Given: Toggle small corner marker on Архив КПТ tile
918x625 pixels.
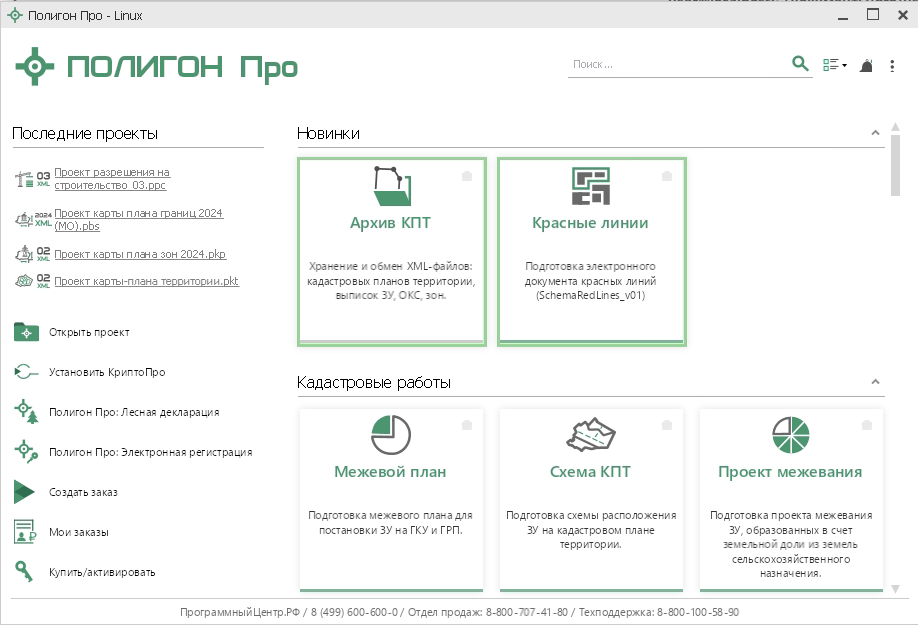Looking at the screenshot, I should (467, 176).
